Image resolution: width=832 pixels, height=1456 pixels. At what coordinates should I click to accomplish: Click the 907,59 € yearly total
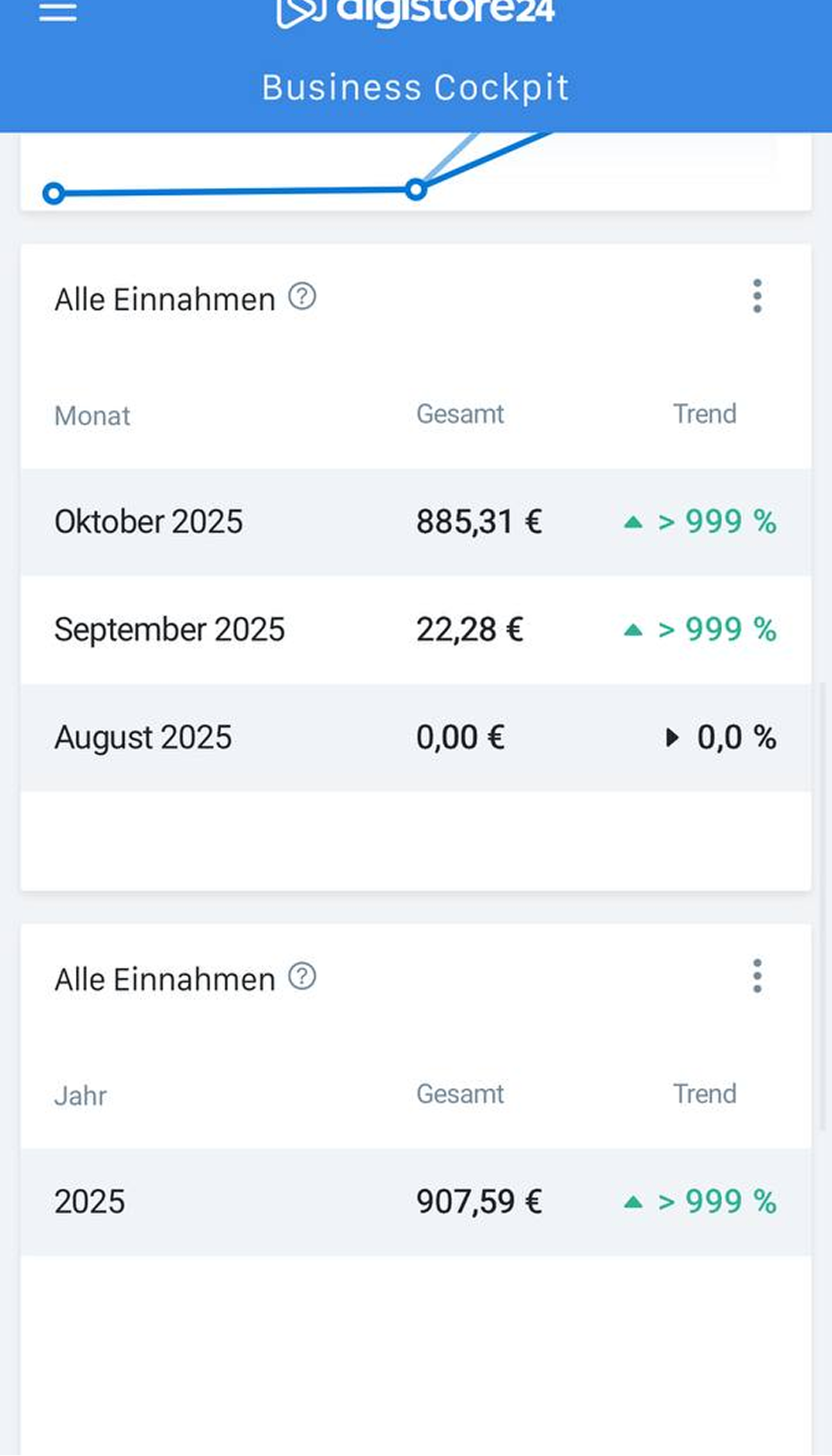(x=479, y=1202)
